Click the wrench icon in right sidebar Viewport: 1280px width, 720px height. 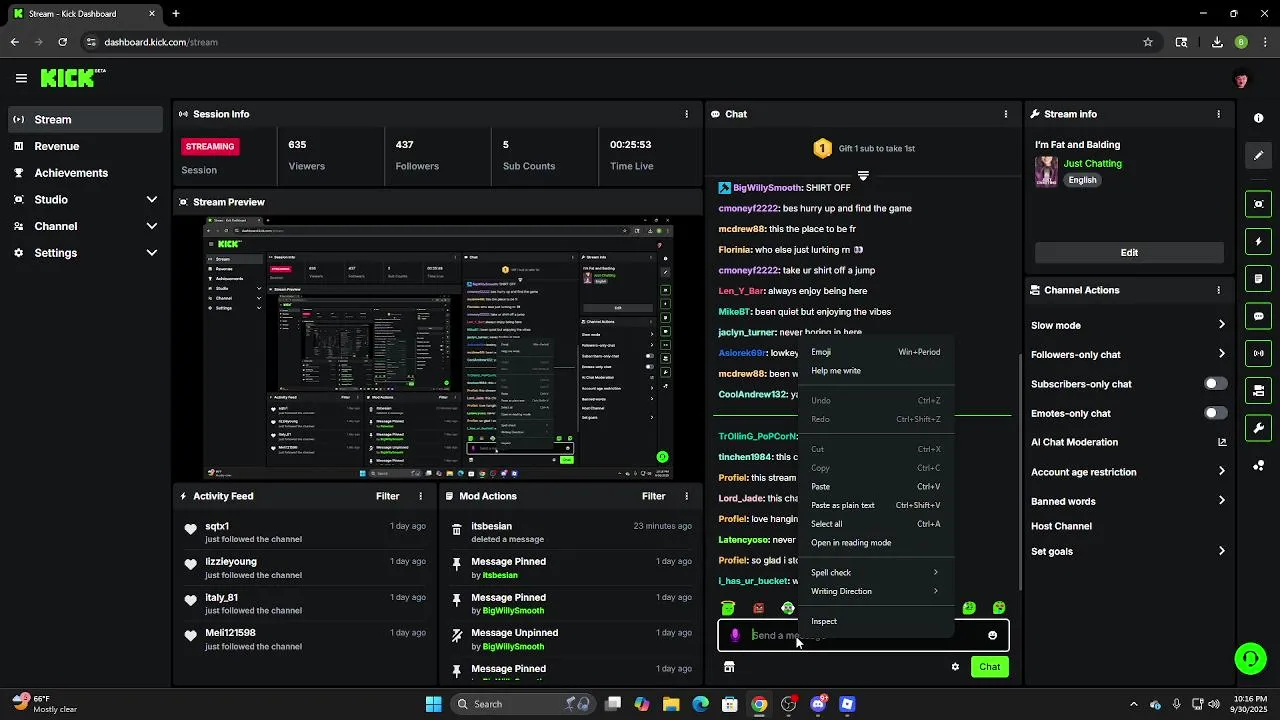coord(1258,428)
